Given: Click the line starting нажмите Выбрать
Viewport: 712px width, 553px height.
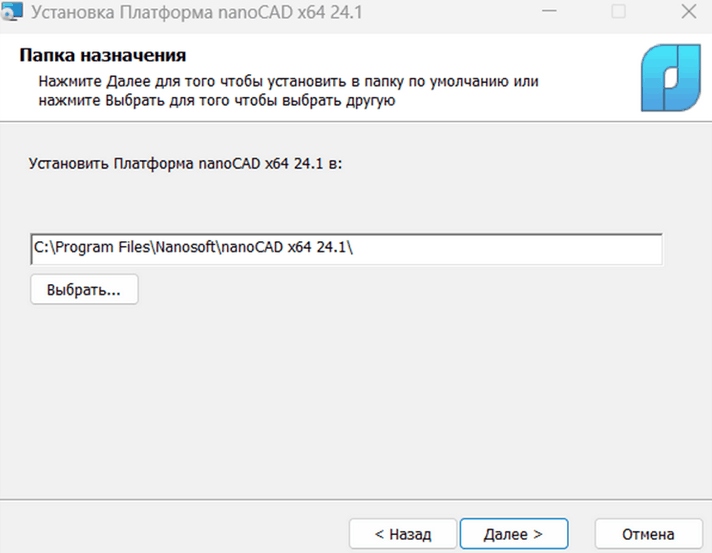Looking at the screenshot, I should 217,100.
